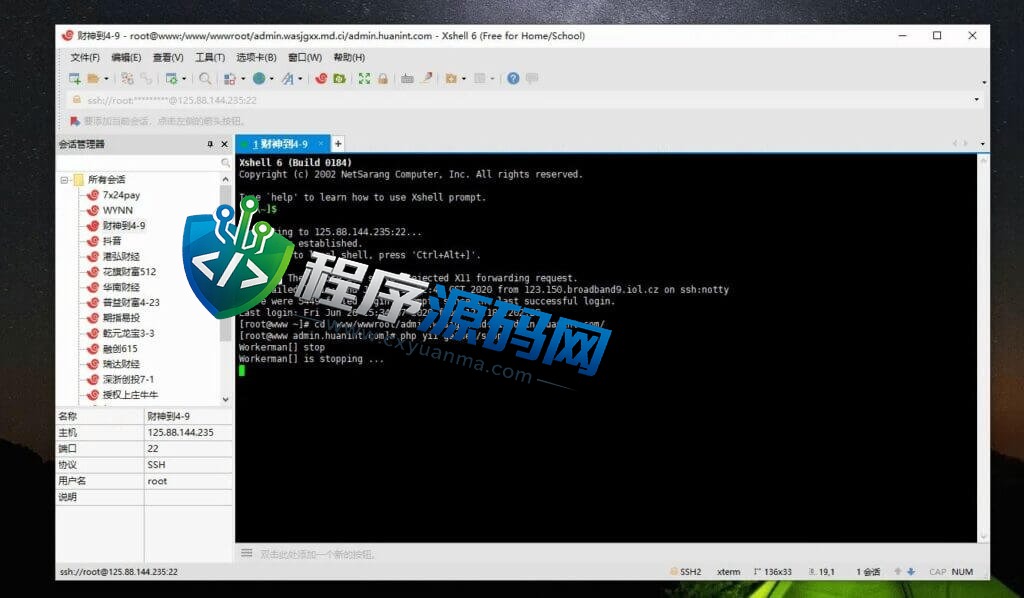
Task: Click the font letter-A toolbar icon
Action: click(x=288, y=78)
